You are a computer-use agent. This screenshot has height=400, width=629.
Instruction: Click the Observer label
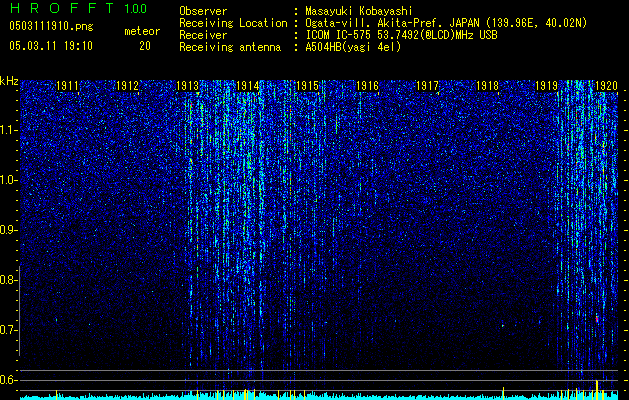point(203,11)
